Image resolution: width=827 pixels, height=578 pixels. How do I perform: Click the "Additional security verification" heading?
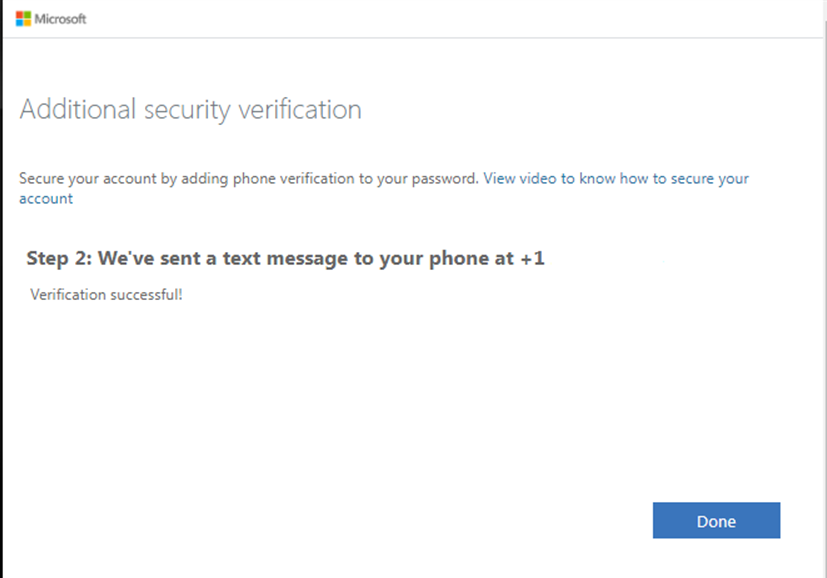[190, 109]
